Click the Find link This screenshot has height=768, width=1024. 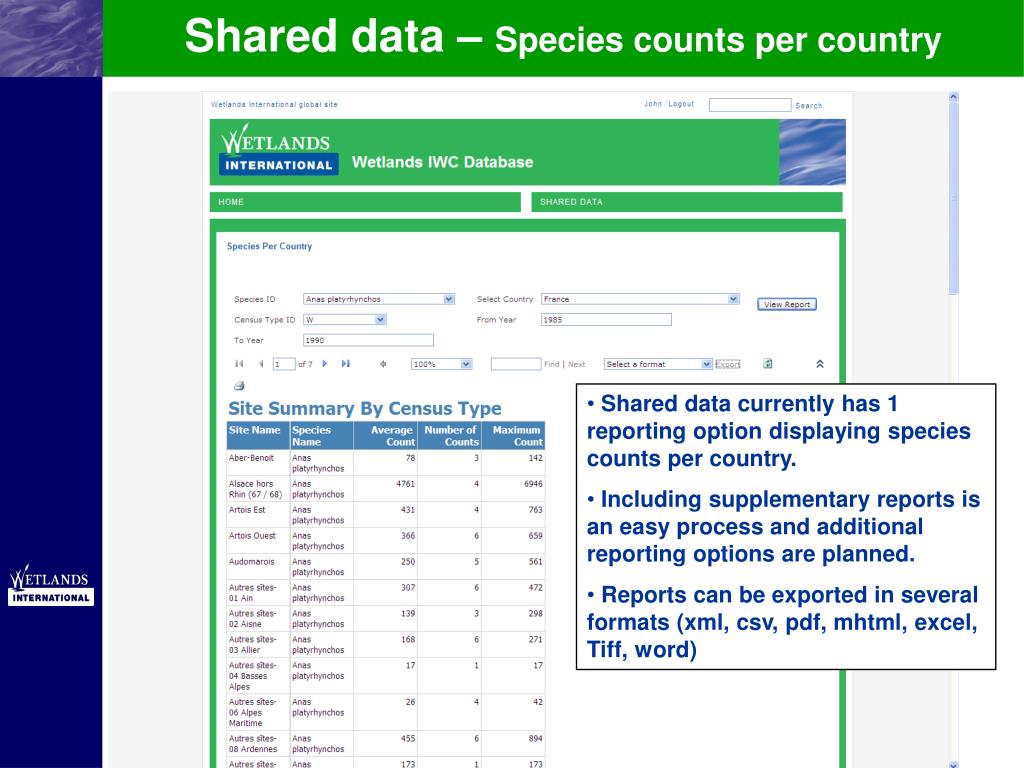tap(551, 364)
